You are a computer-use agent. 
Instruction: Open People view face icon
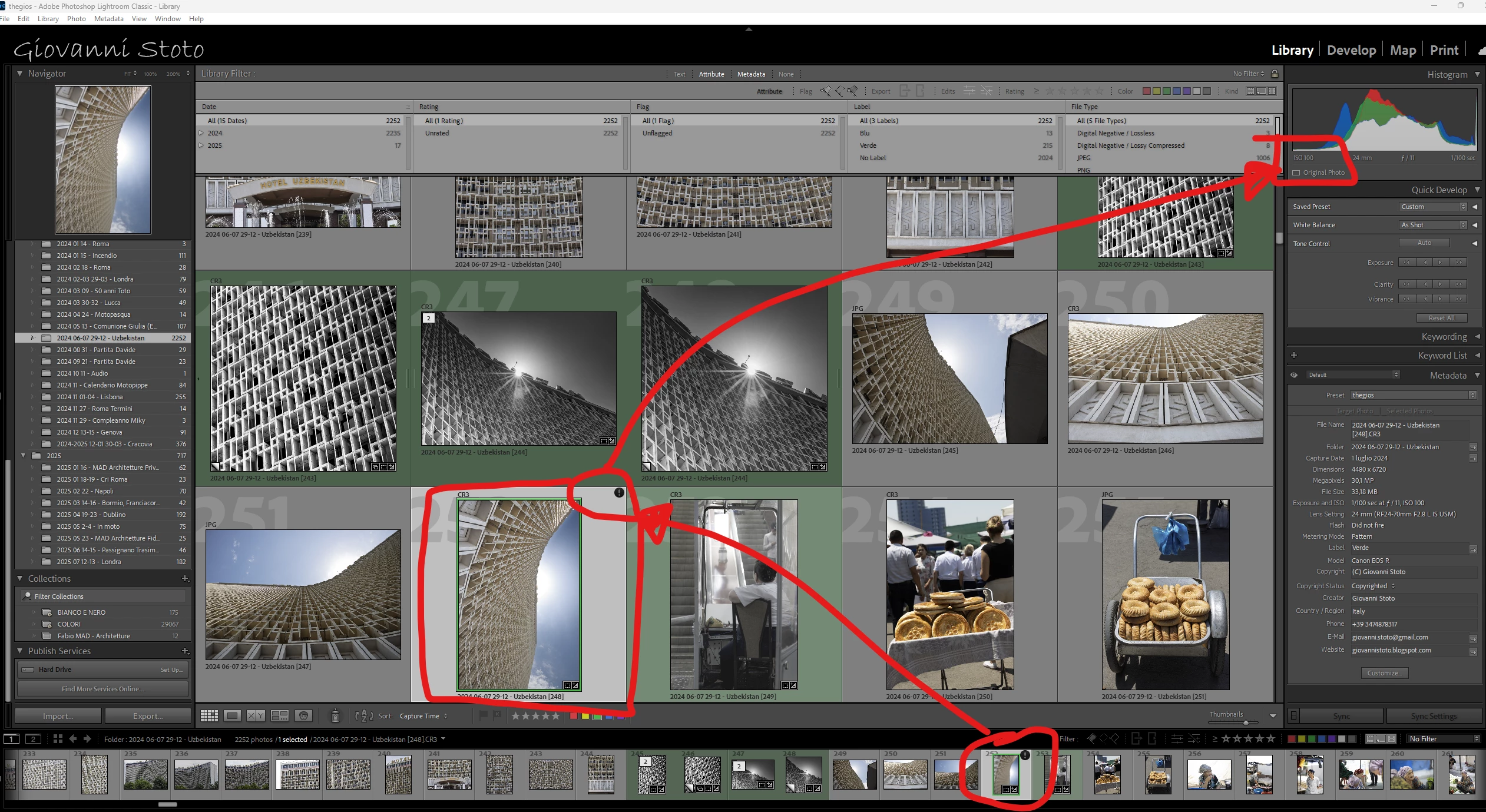304,716
